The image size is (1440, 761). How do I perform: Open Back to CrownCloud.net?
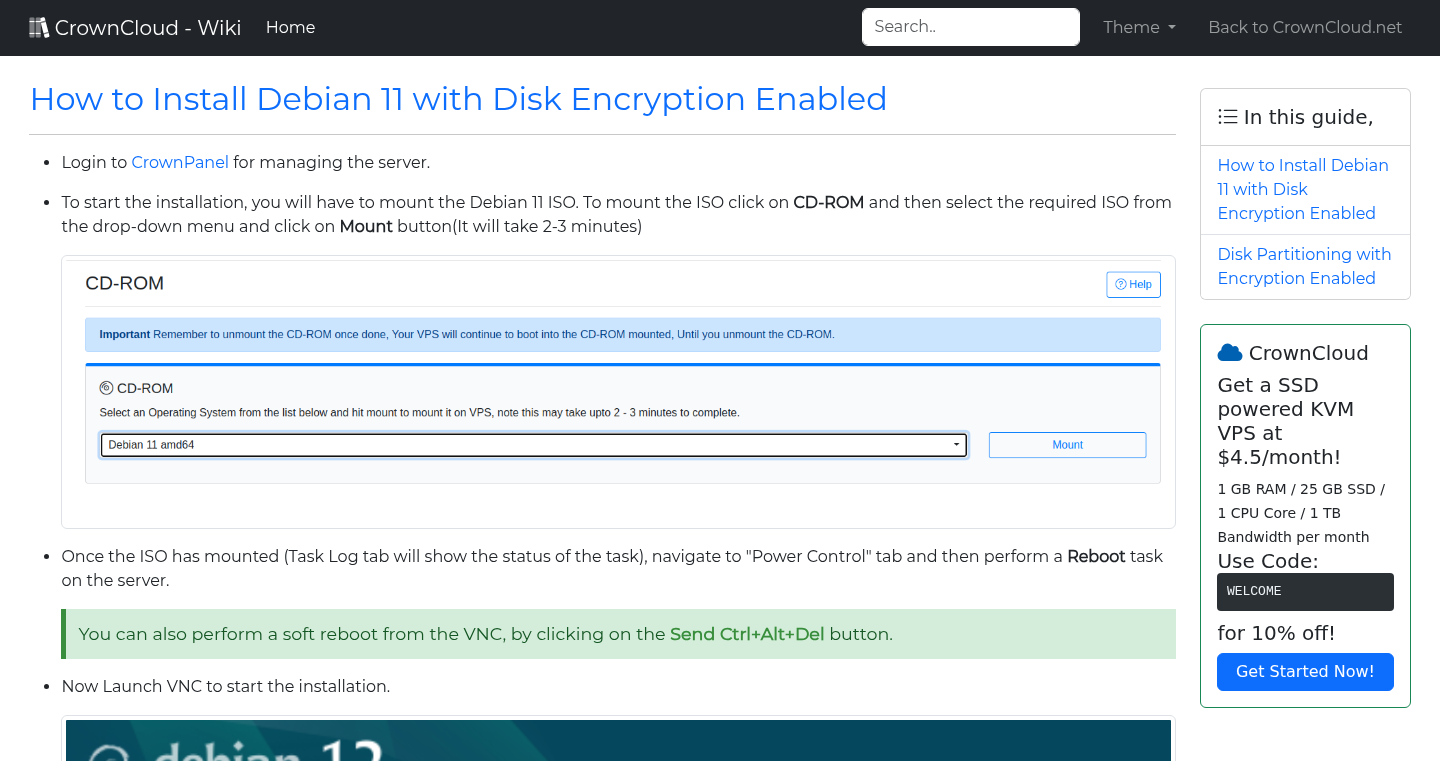pos(1305,27)
